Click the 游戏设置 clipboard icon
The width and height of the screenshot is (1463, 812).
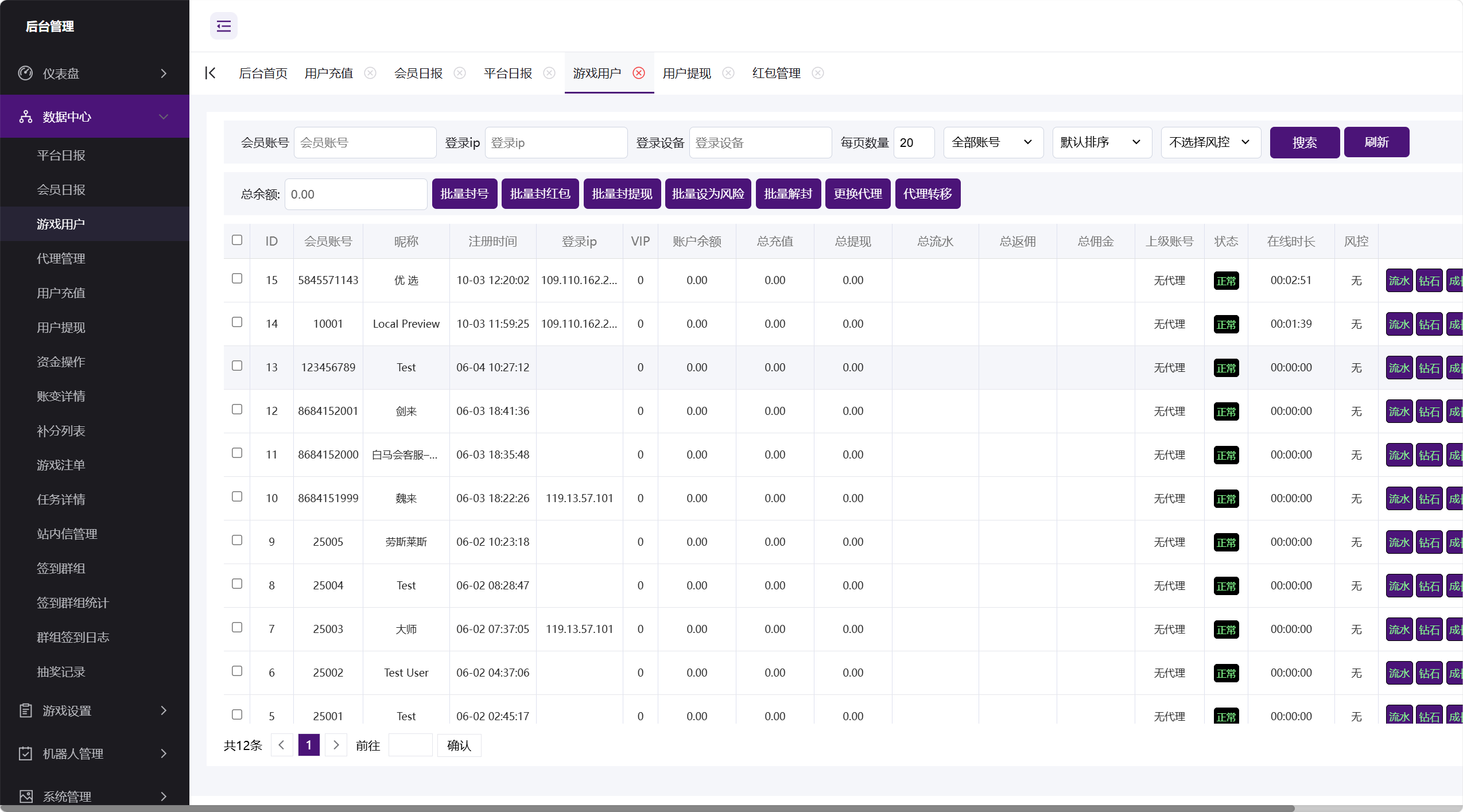tap(25, 710)
